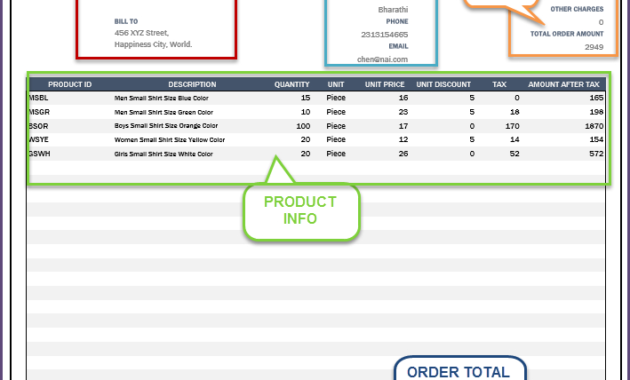Click unit discount 5 in WSYE row

[x=472, y=139]
